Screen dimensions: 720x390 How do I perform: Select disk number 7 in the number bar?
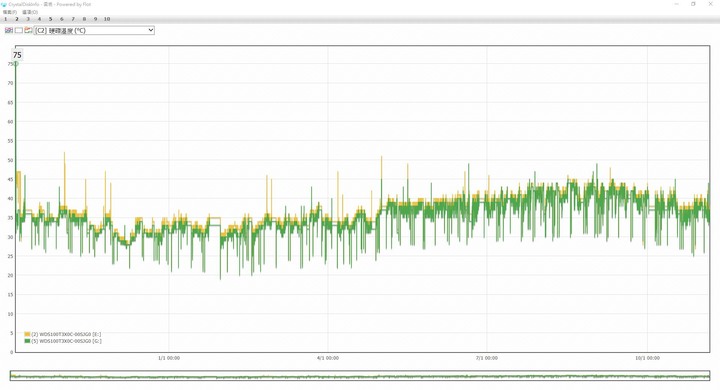pos(73,19)
